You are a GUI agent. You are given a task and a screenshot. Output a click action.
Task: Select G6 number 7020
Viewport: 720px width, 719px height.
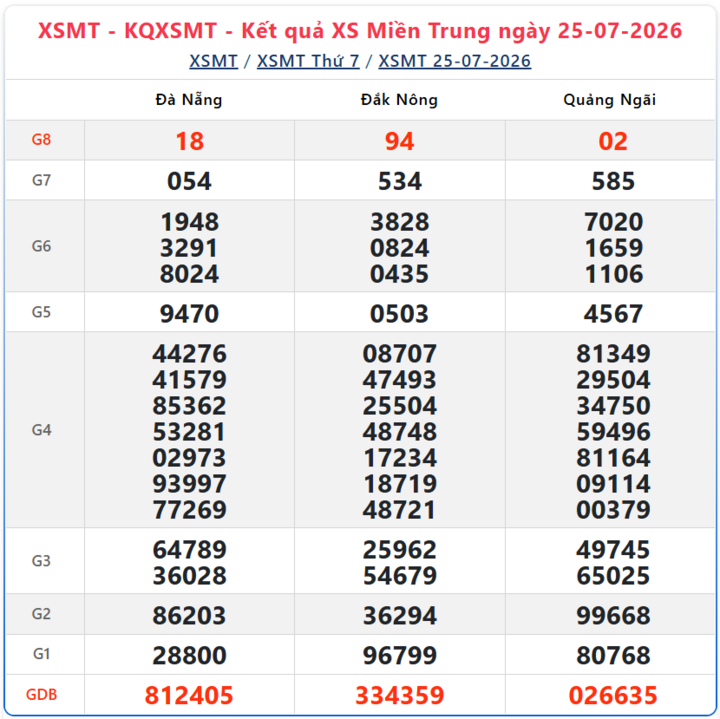[x=613, y=222]
